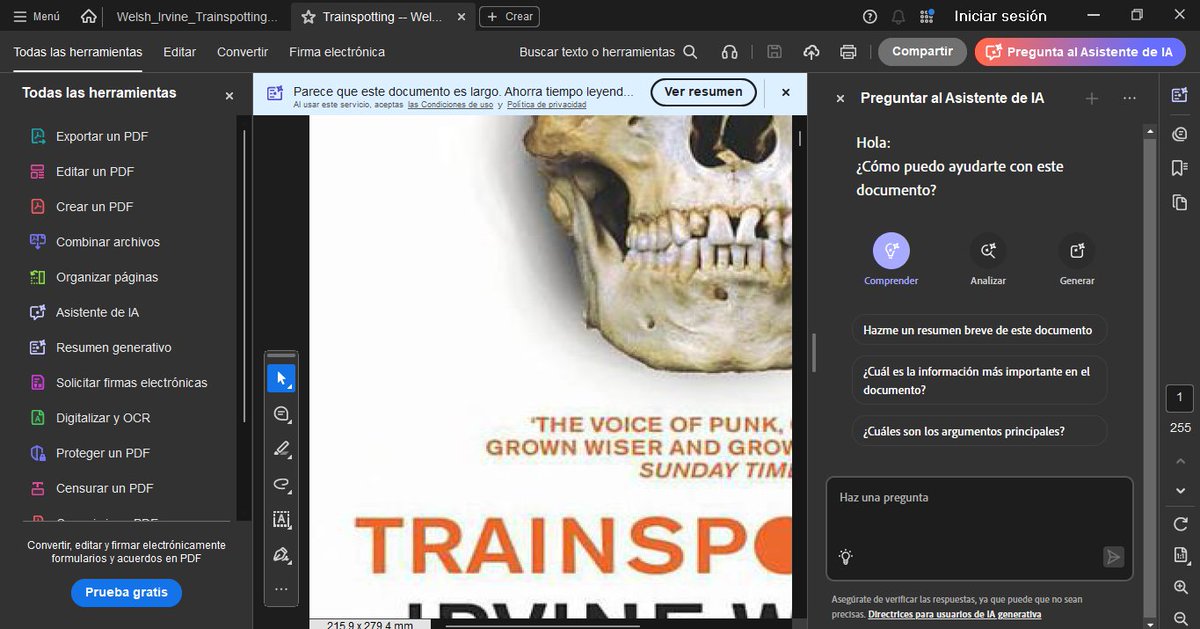Select the freehand draw loop tool
The image size is (1200, 629).
(x=281, y=484)
